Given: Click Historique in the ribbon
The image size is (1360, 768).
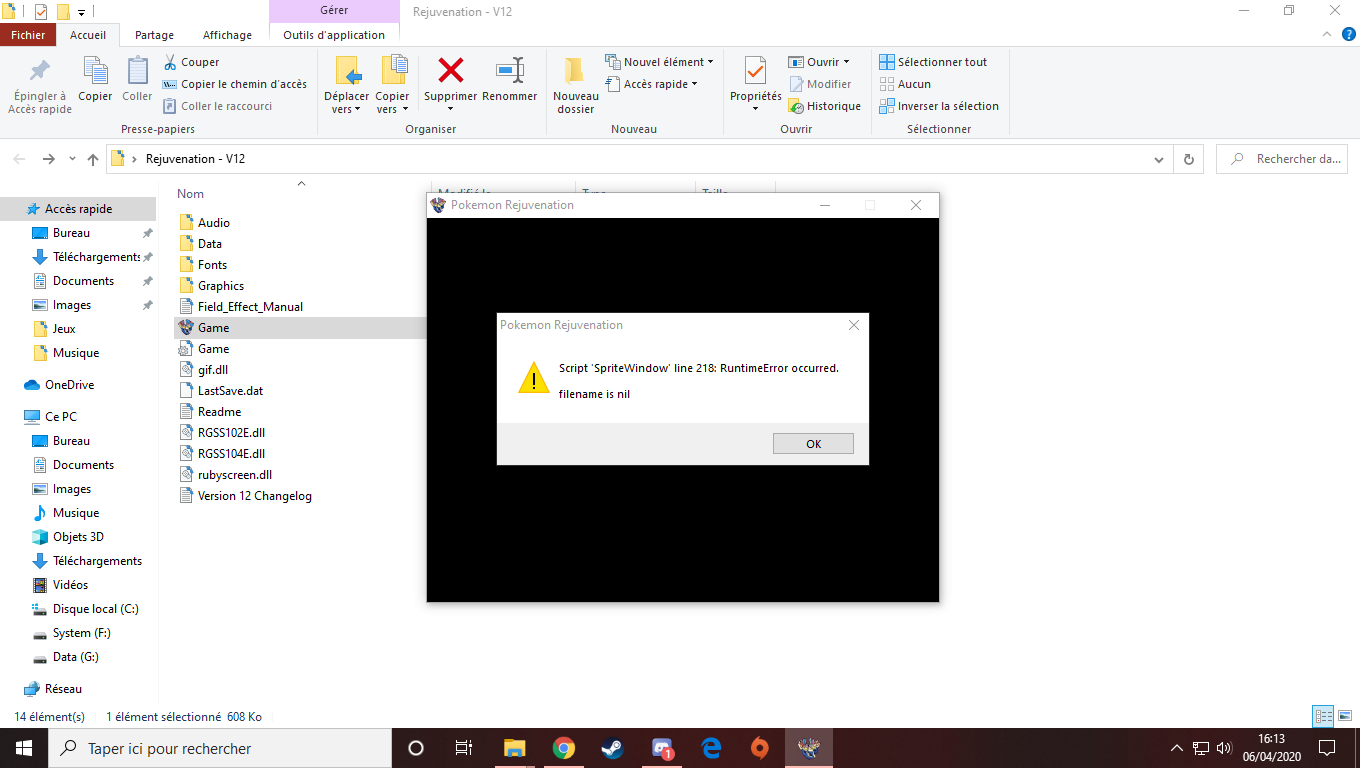Looking at the screenshot, I should click(825, 106).
